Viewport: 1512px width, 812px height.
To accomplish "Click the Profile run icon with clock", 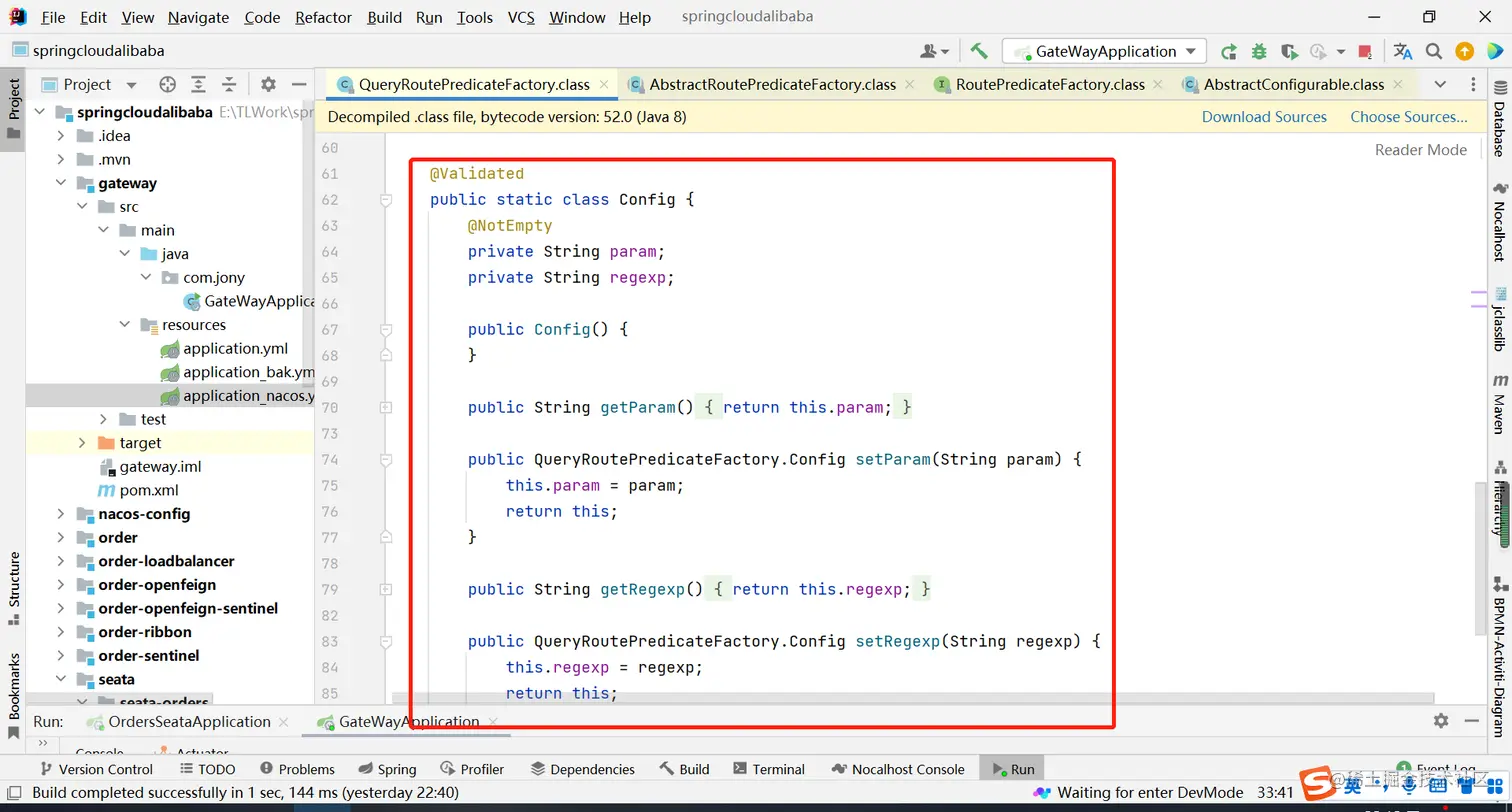I will (x=1318, y=51).
